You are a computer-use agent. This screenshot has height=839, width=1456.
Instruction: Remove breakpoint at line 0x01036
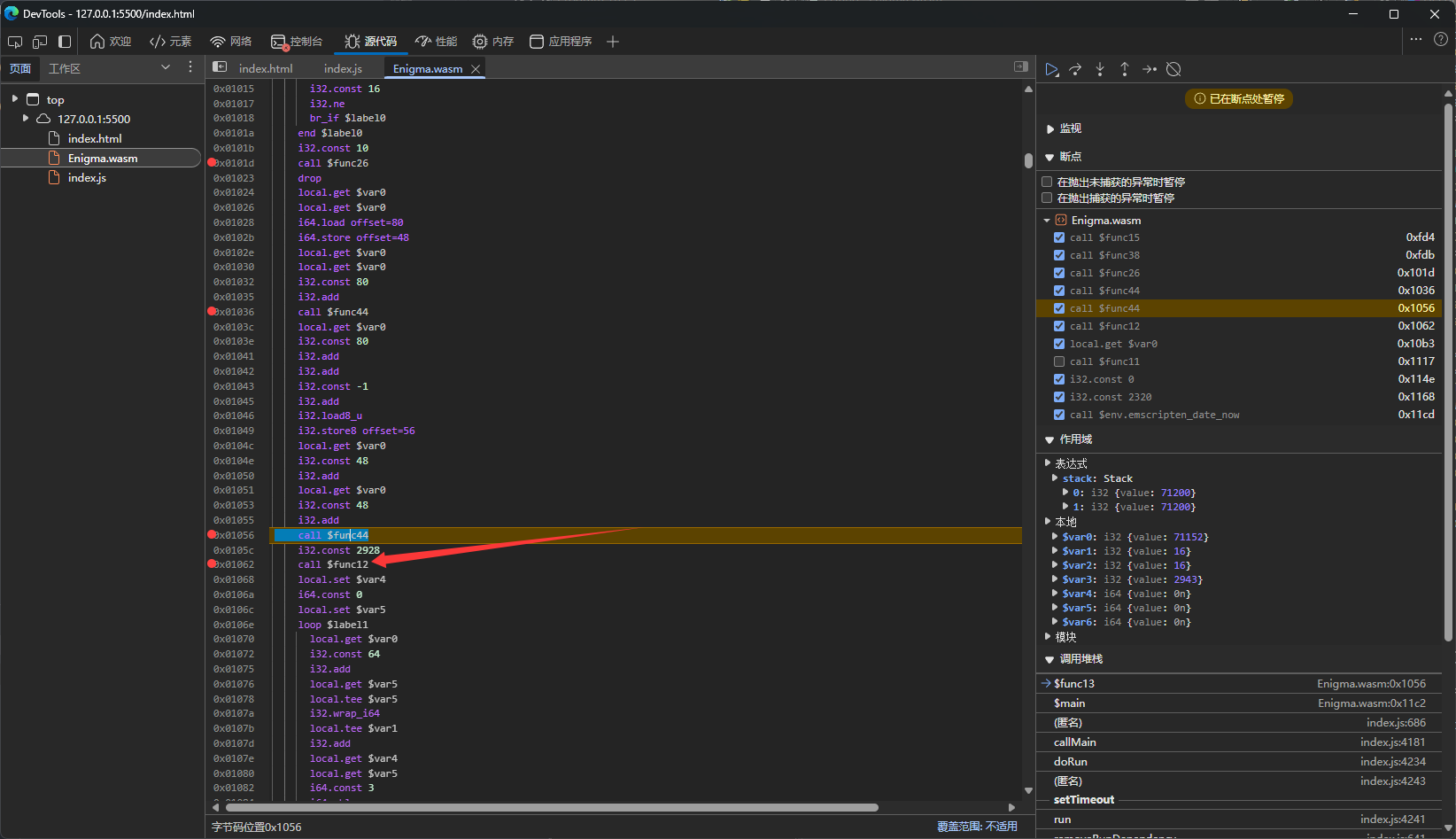(213, 312)
